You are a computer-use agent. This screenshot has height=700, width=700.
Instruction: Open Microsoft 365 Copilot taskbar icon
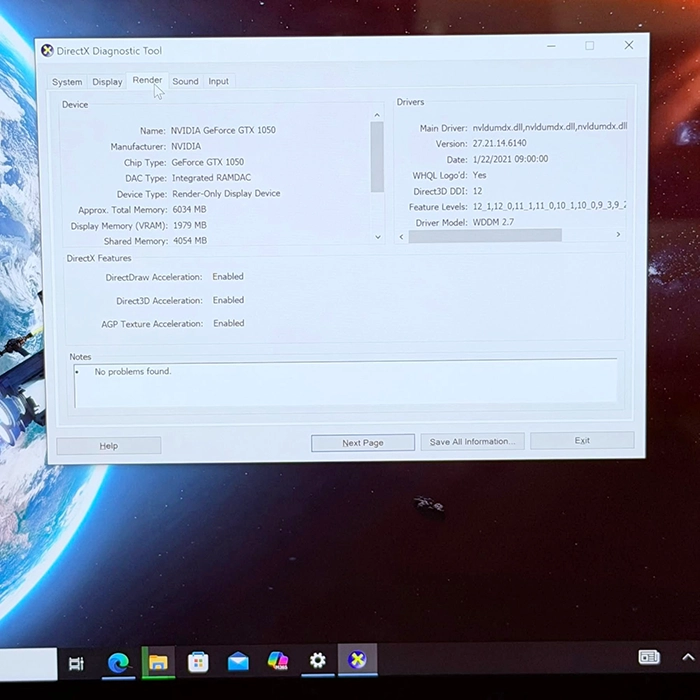[278, 661]
